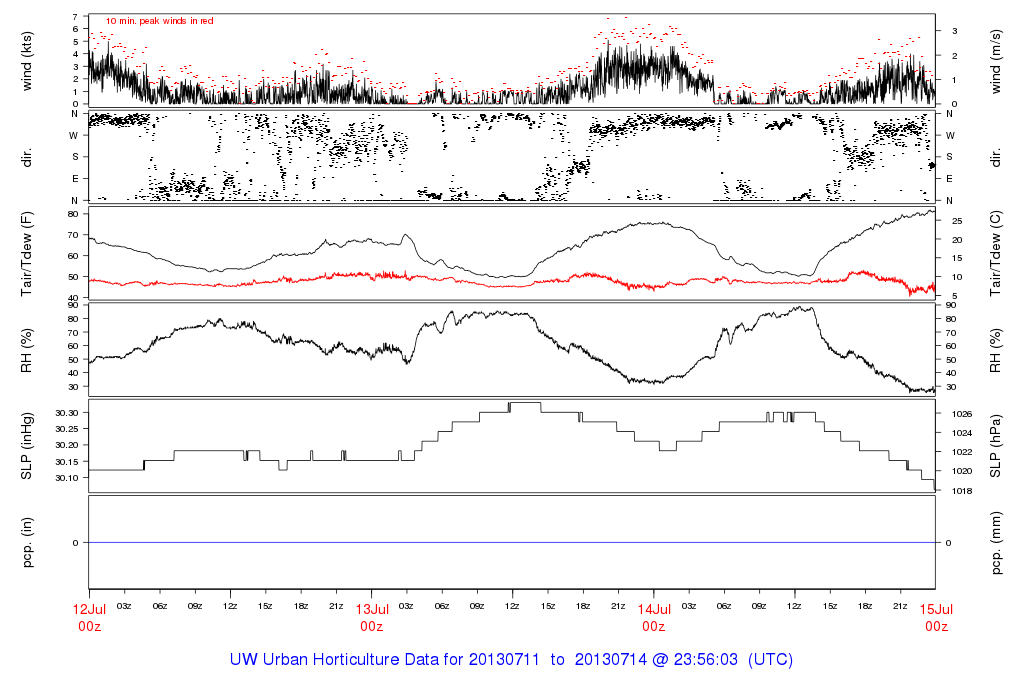The height and width of the screenshot is (700, 1024).
Task: Select the "06z" time tick following 12Jul
Action: [x=160, y=607]
